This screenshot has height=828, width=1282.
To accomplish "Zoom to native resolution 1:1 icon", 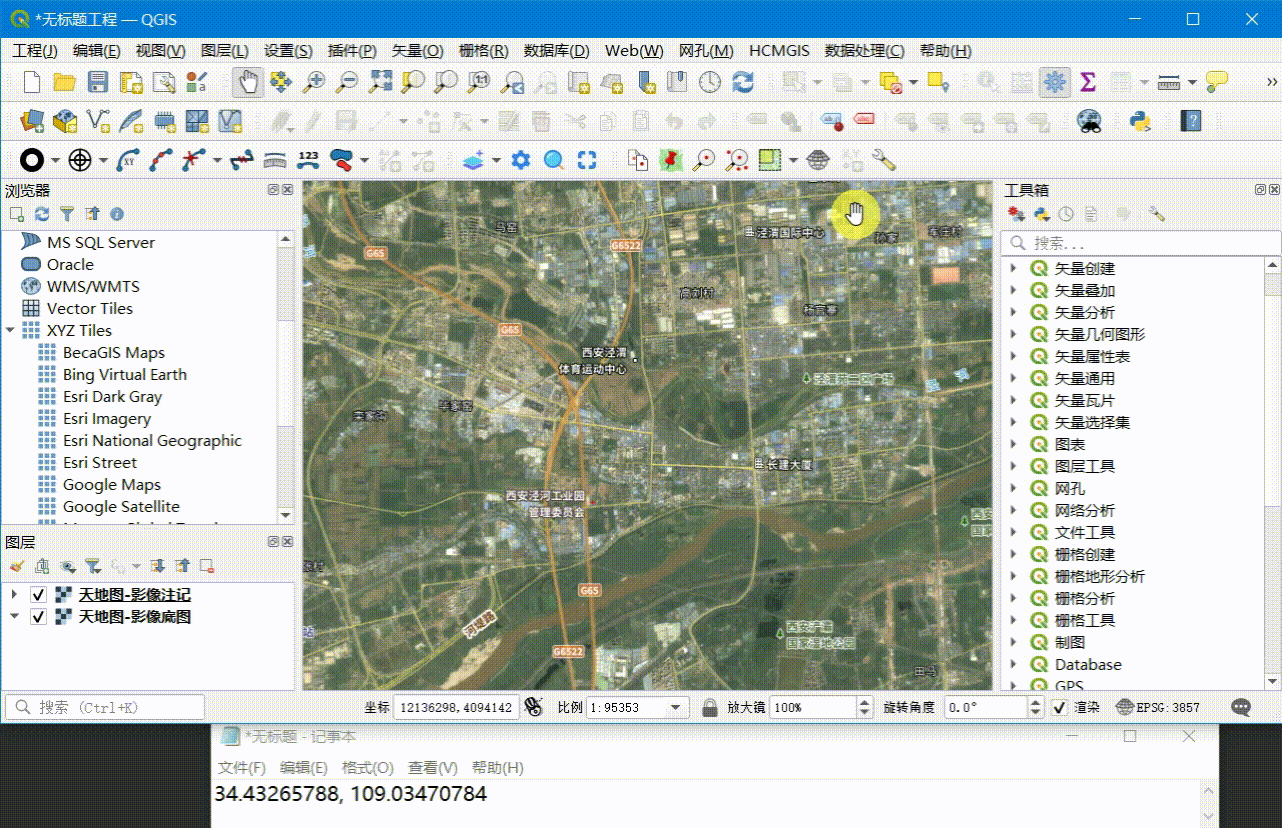I will point(479,82).
